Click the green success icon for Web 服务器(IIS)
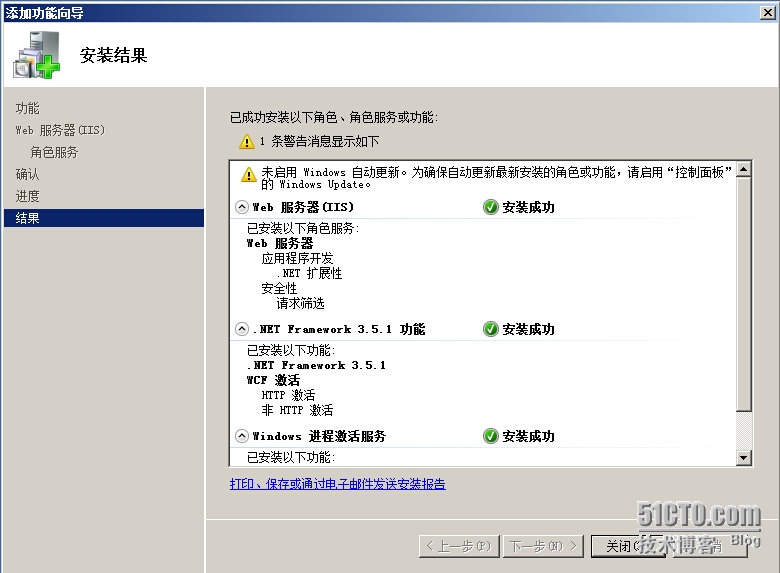 pyautogui.click(x=490, y=207)
